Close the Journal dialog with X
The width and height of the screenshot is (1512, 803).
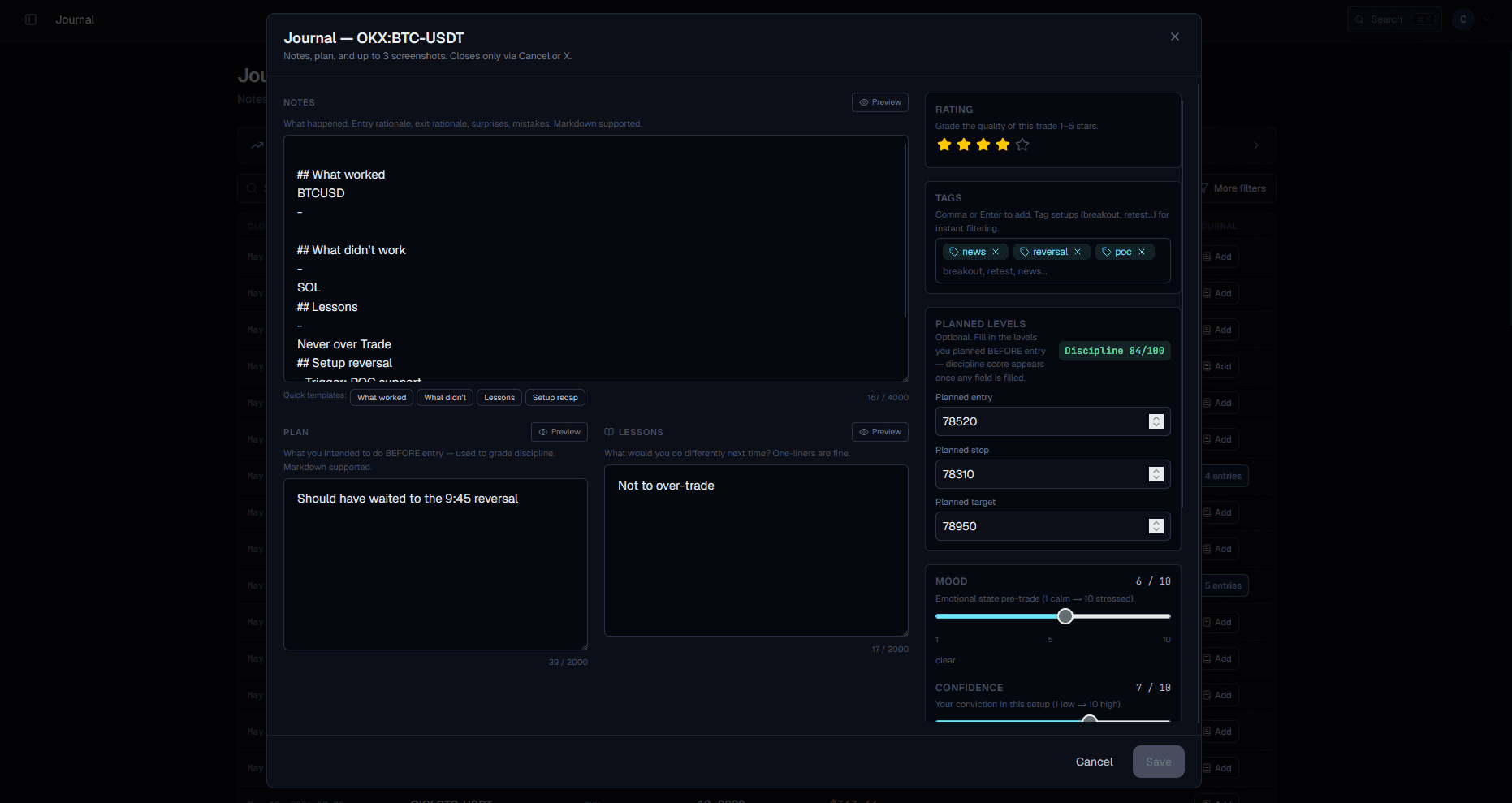(x=1174, y=37)
